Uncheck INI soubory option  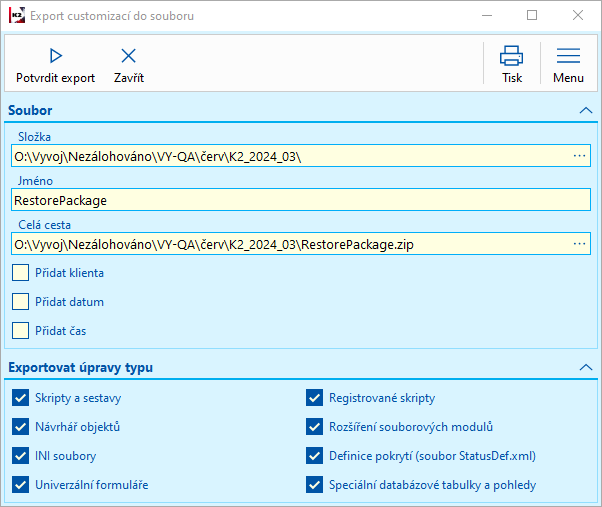(x=21, y=456)
